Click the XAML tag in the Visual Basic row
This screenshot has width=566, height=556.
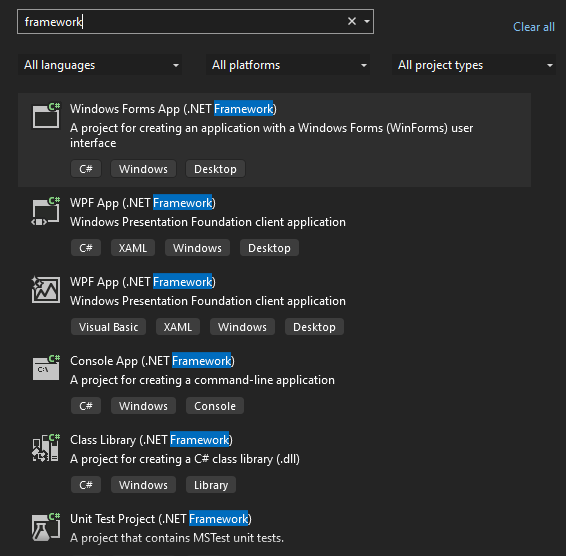(178, 327)
